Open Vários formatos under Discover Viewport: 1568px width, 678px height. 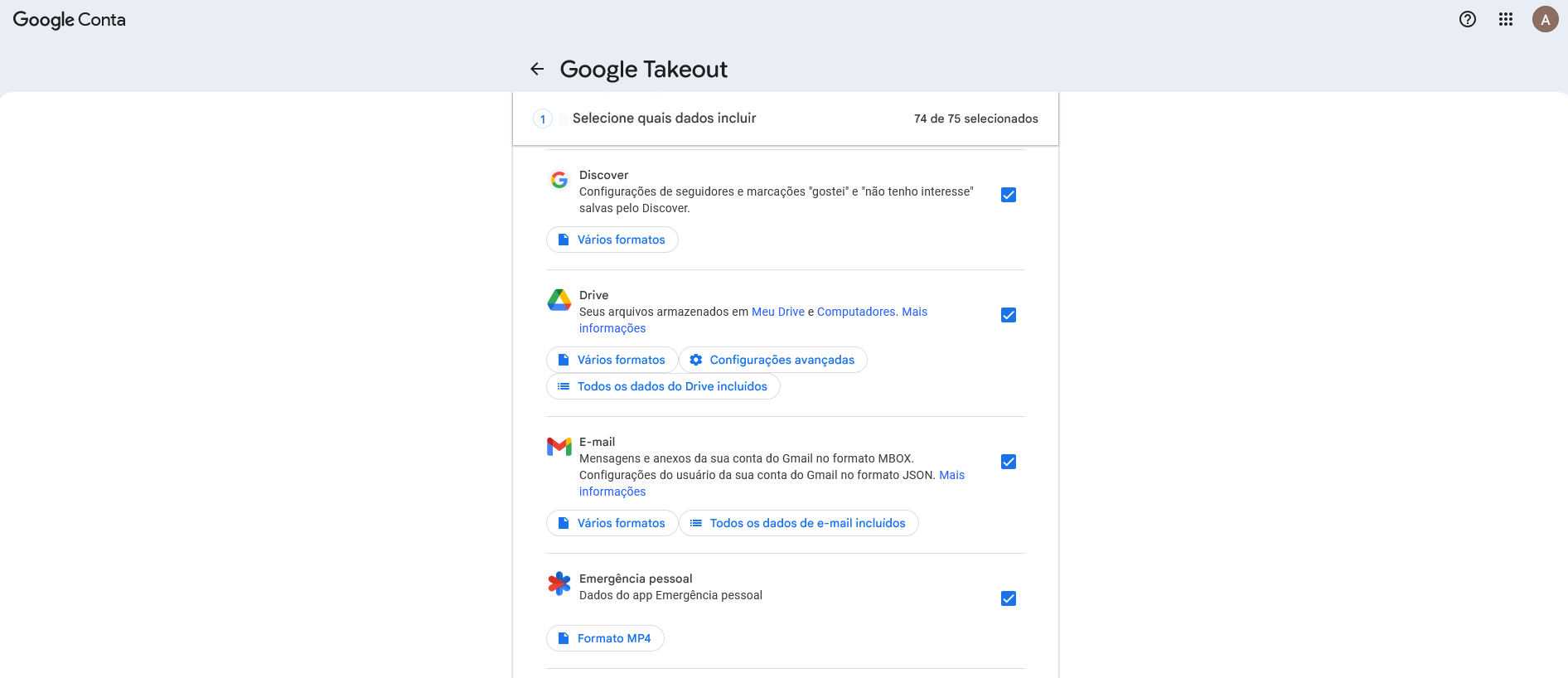(x=612, y=240)
